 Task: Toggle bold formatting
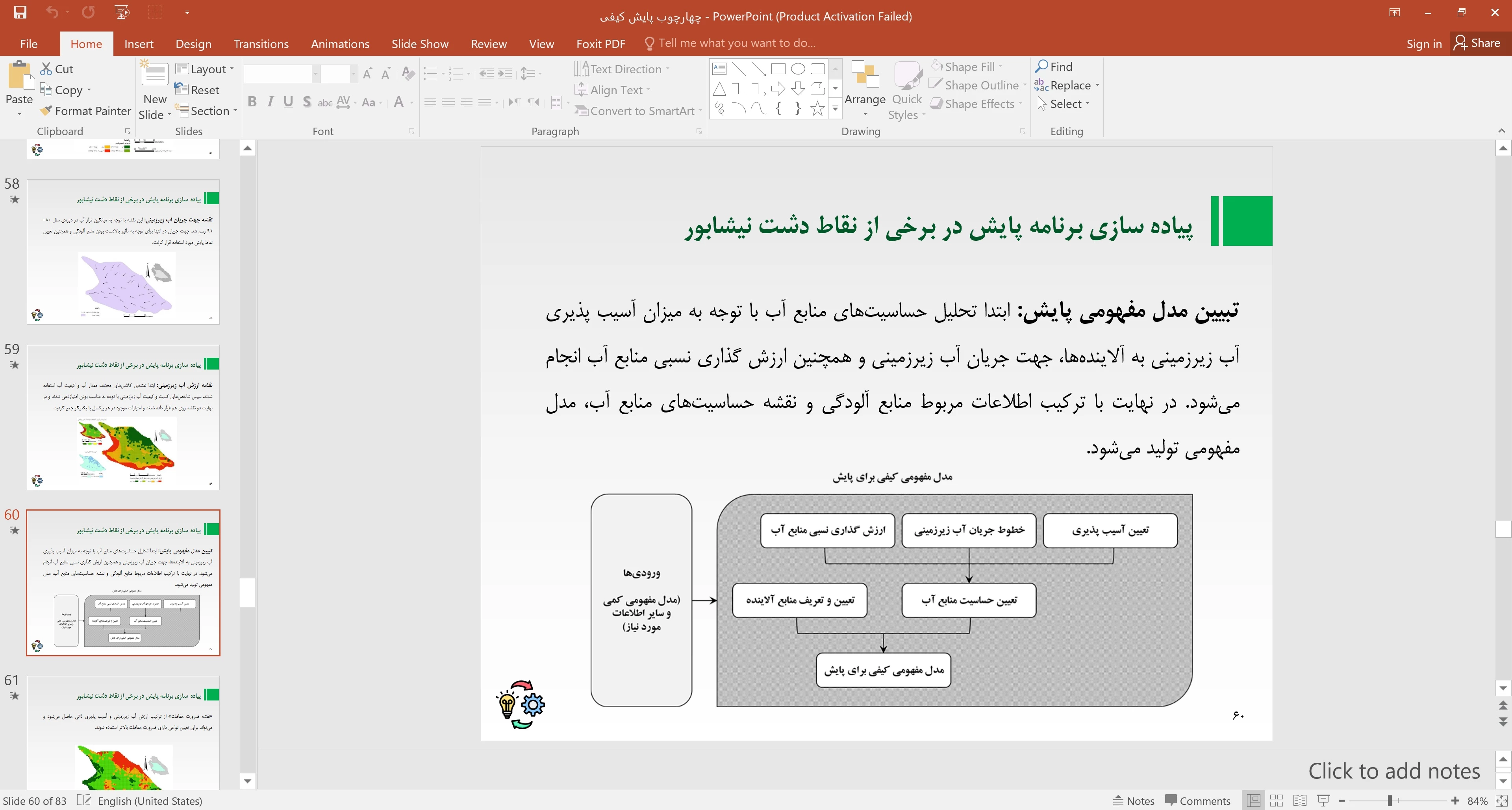(252, 102)
